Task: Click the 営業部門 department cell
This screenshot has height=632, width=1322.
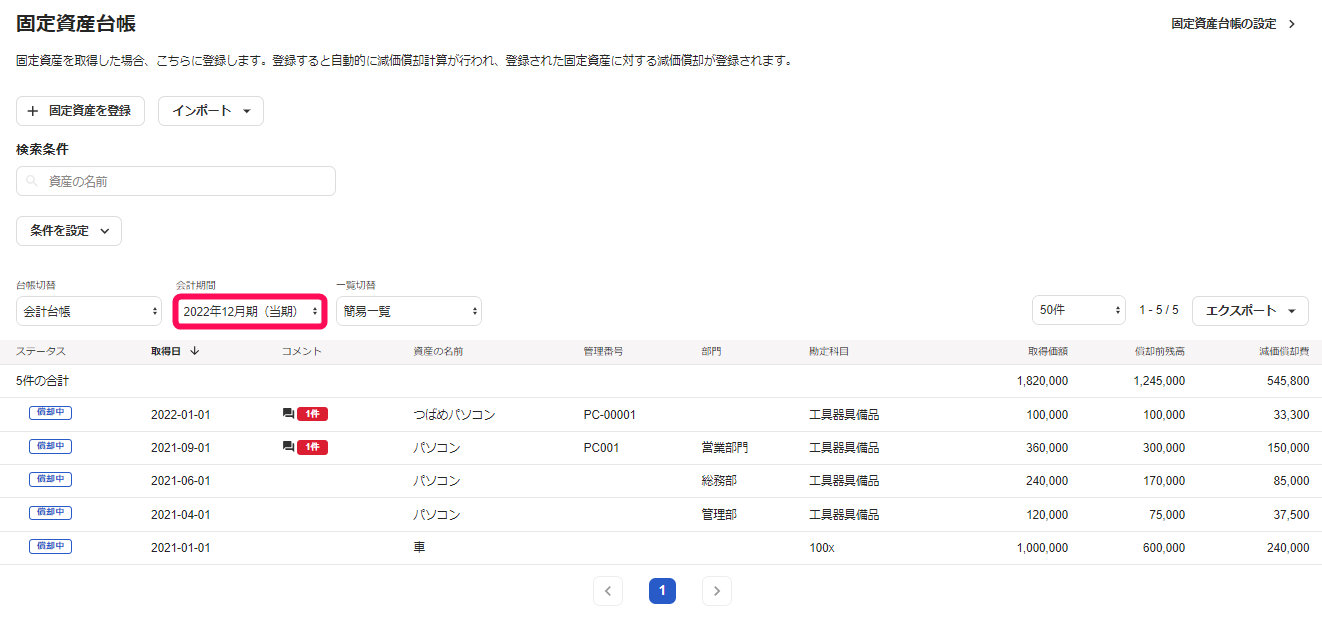Action: [x=725, y=448]
